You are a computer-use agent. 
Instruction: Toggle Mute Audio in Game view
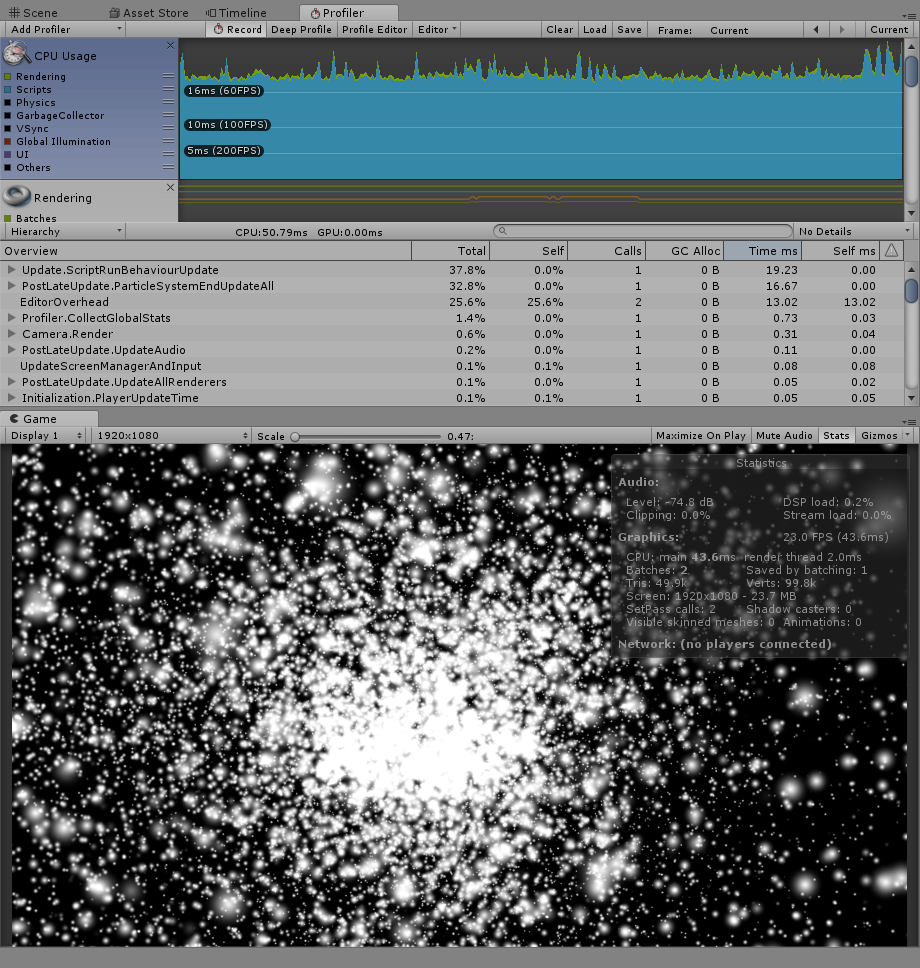784,436
